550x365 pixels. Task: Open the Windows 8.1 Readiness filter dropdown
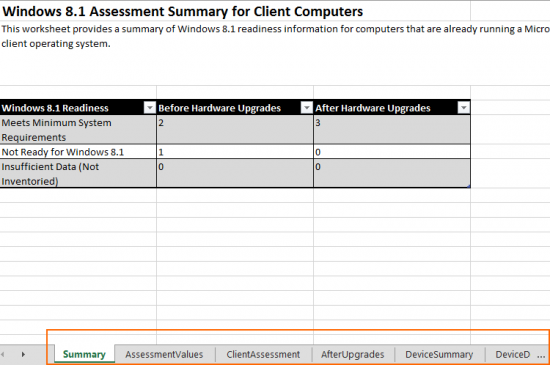pos(150,108)
